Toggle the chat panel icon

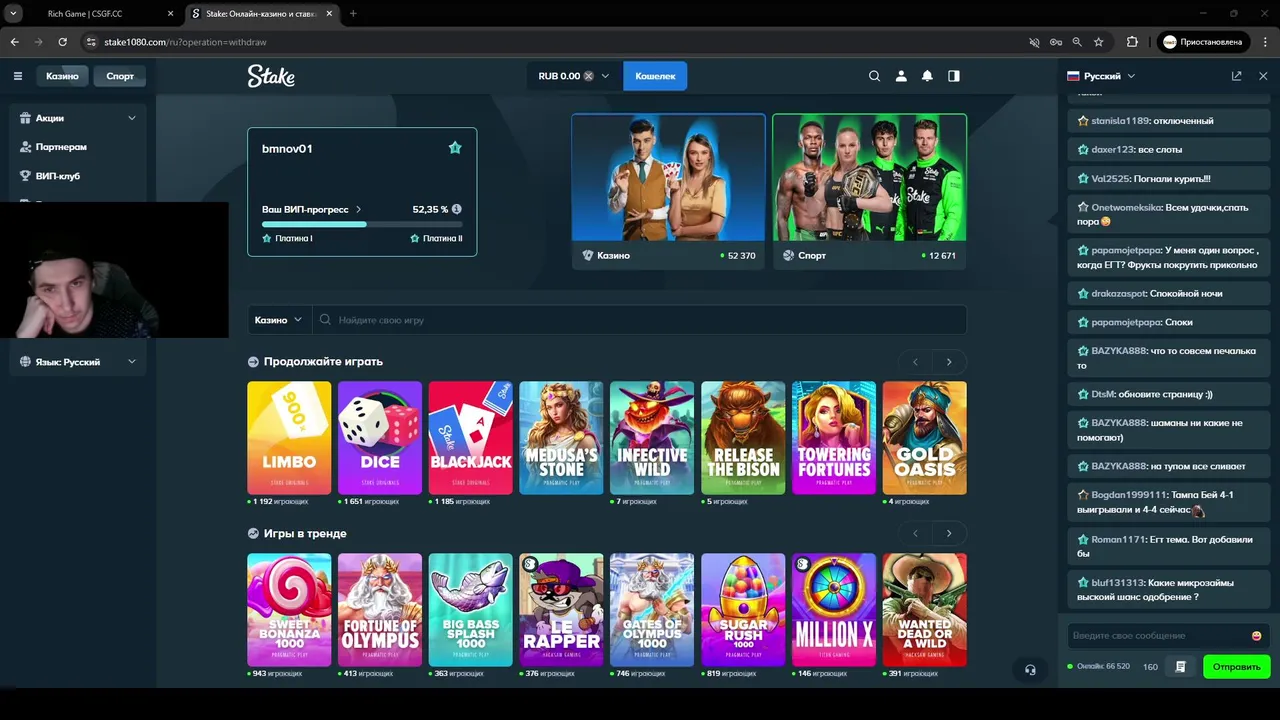click(x=954, y=76)
